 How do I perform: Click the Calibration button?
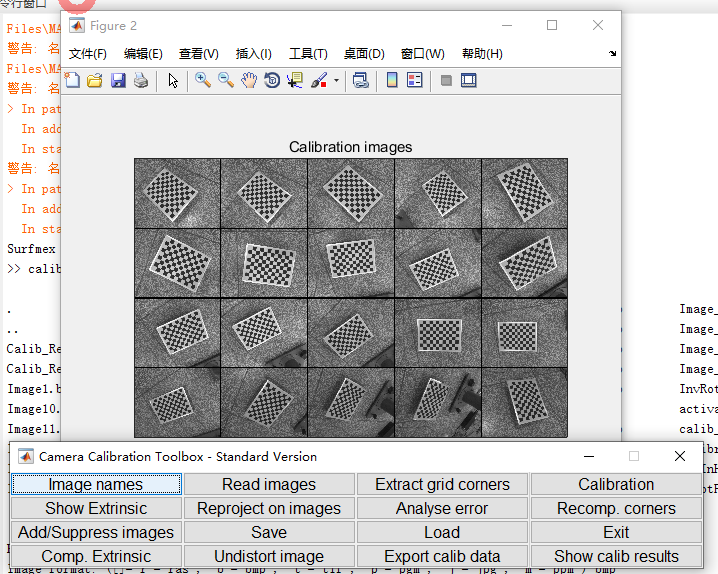[616, 484]
